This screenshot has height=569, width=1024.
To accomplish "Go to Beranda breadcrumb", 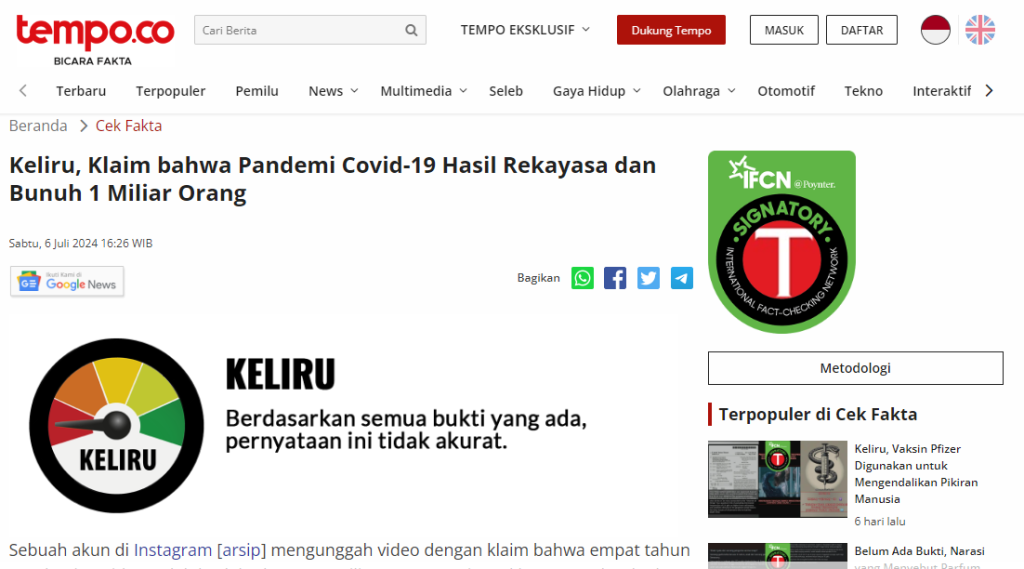I will tap(38, 125).
